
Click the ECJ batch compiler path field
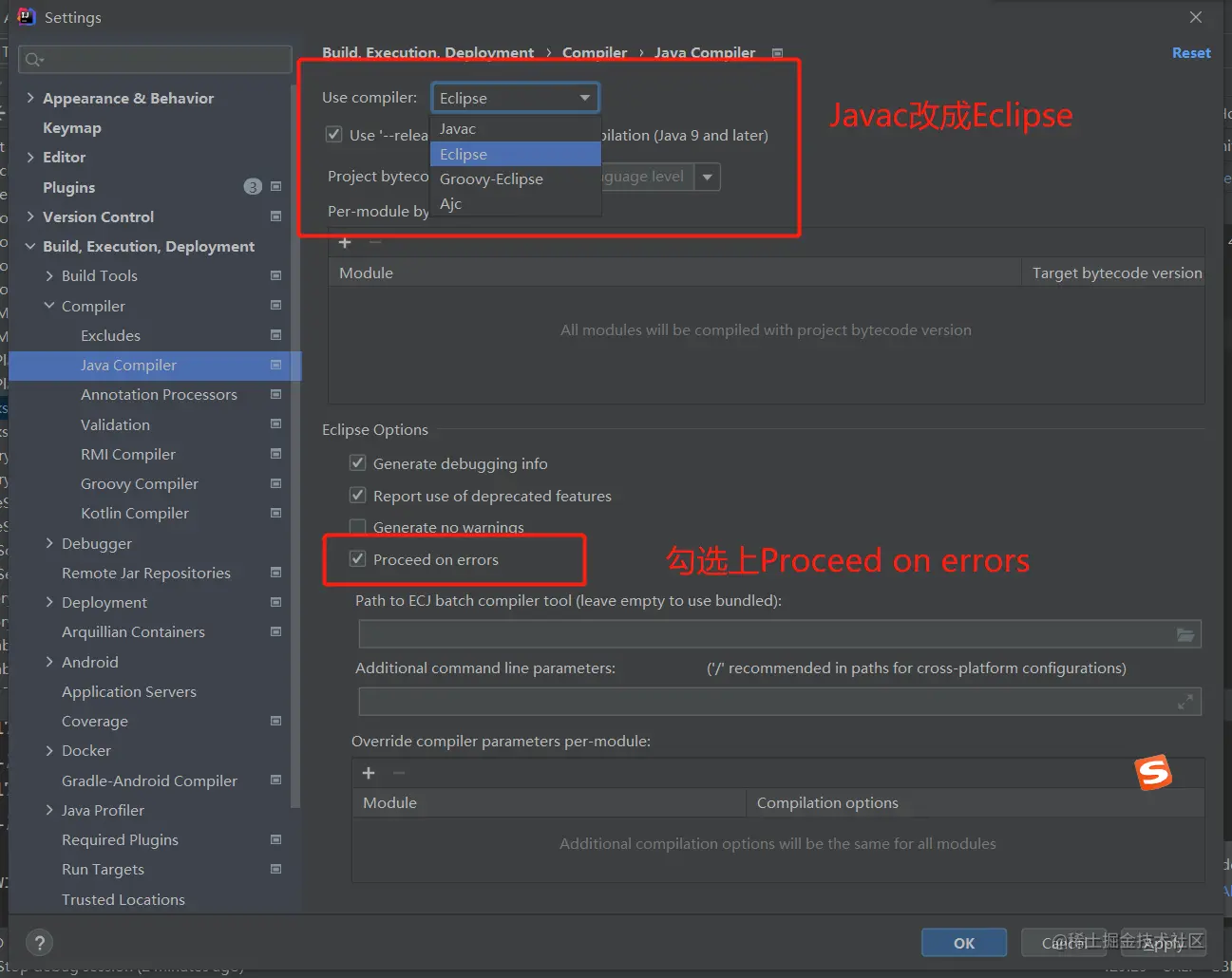point(766,634)
